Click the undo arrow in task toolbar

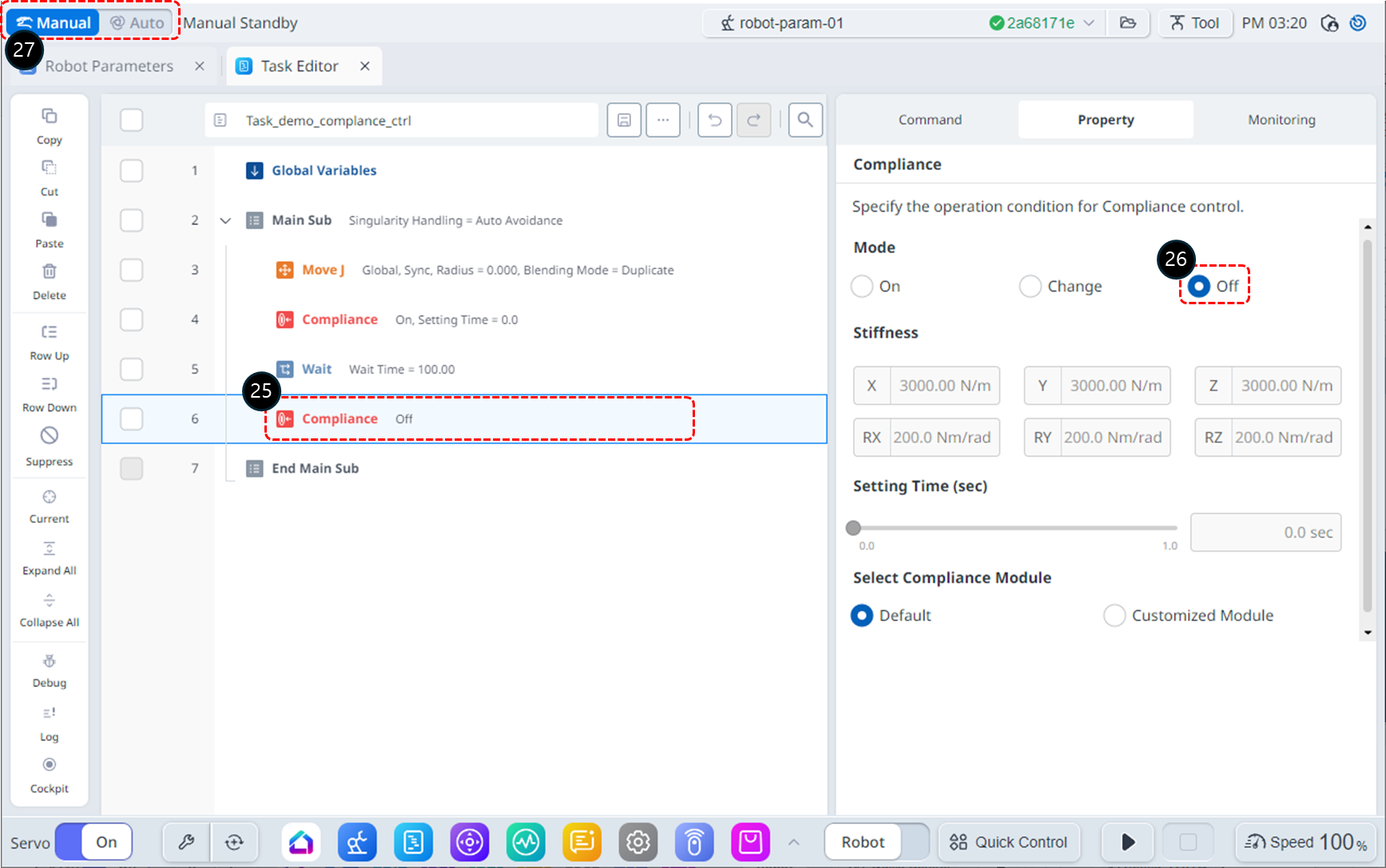point(714,121)
